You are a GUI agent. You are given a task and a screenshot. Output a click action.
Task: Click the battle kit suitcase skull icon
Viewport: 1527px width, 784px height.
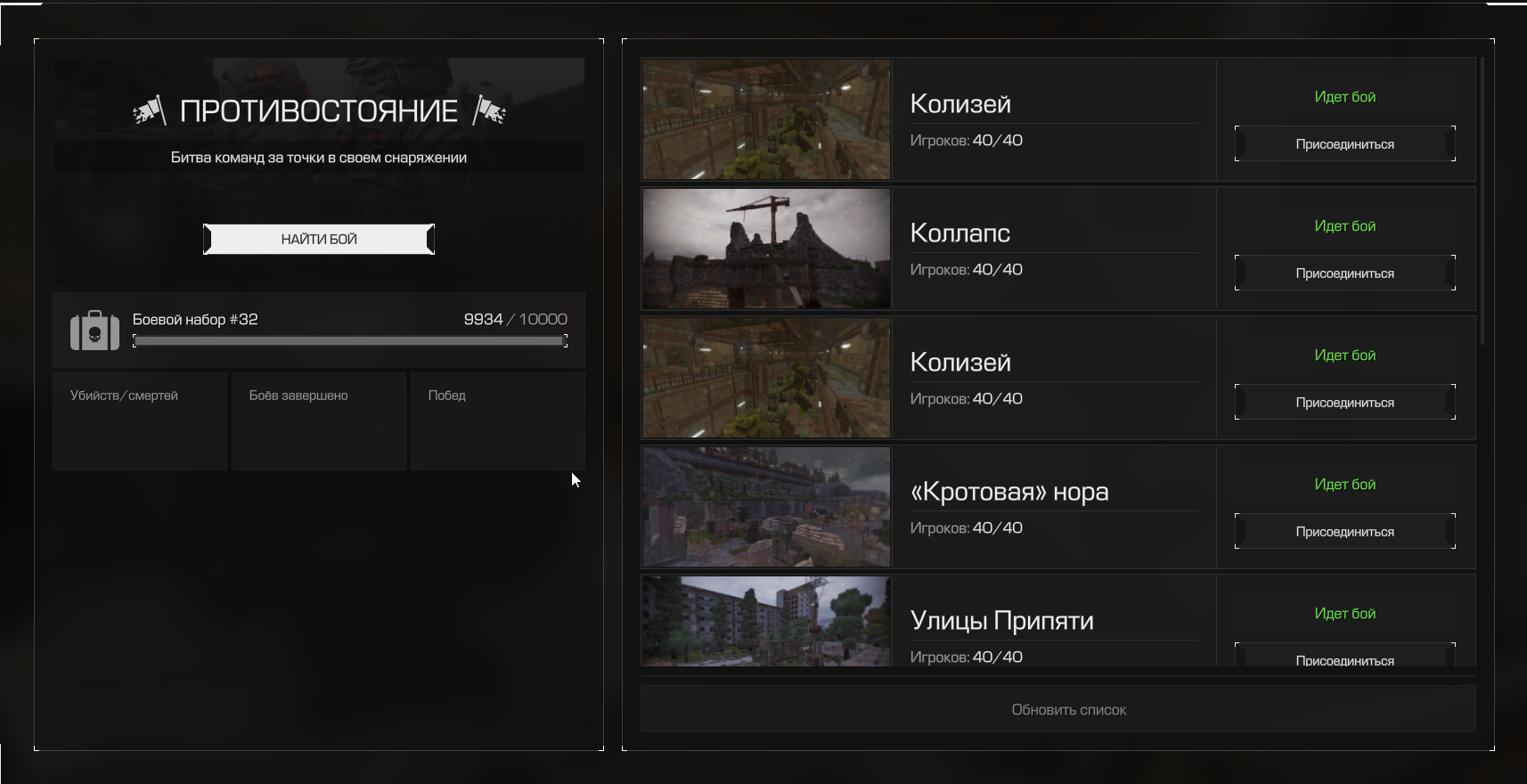coord(94,331)
